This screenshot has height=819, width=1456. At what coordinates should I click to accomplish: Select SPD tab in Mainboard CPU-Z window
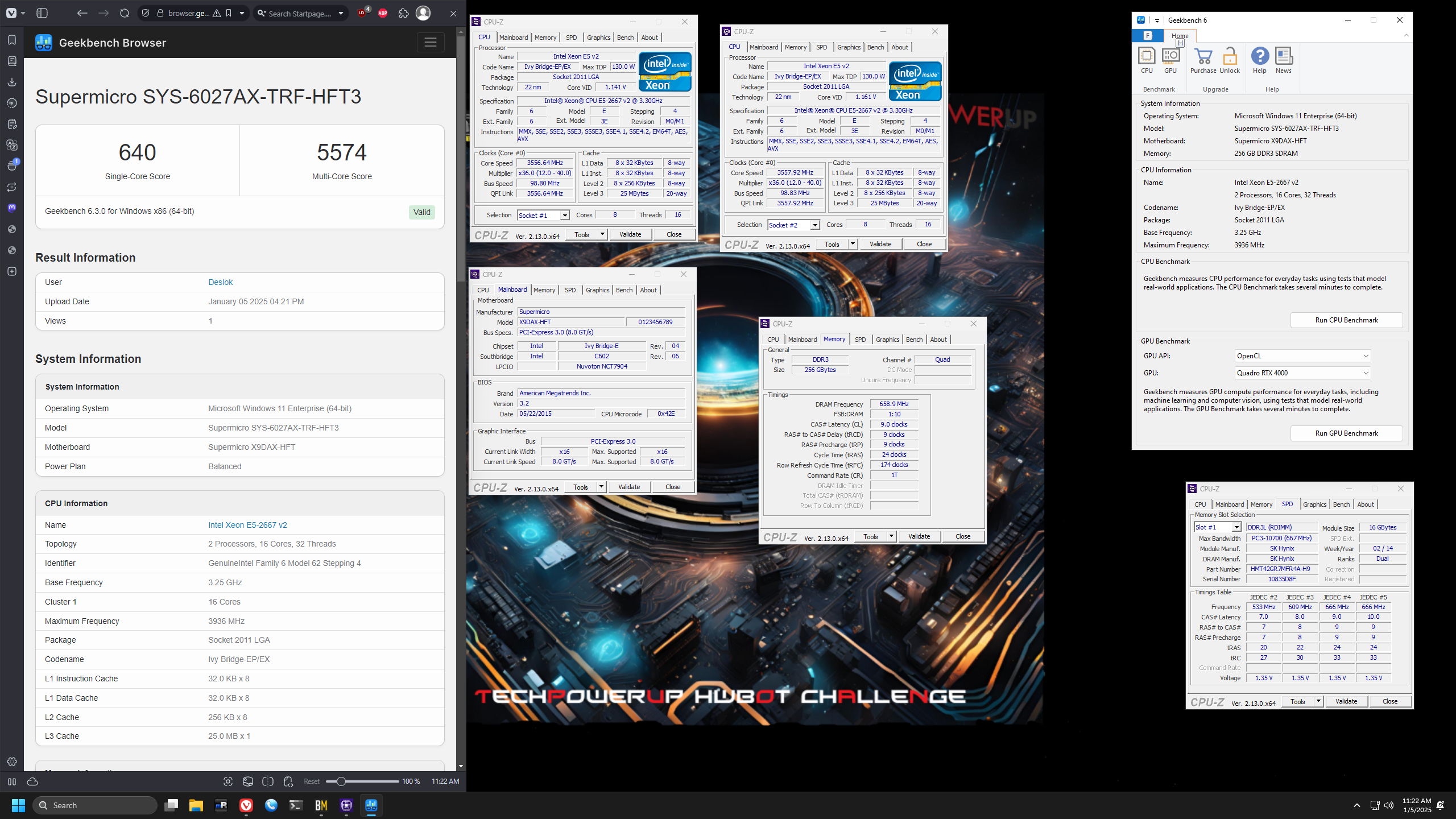[570, 290]
